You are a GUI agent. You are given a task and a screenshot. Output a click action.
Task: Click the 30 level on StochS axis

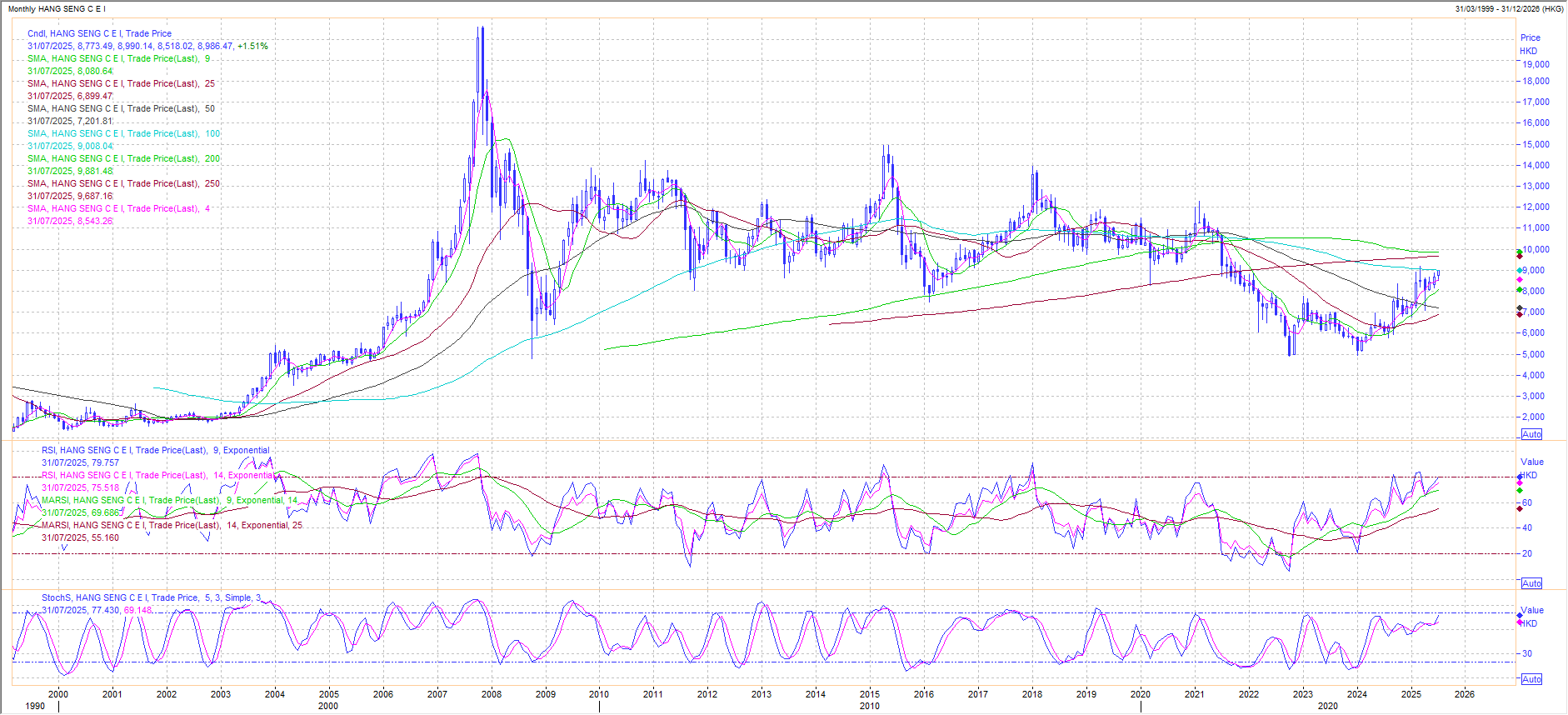pos(1527,654)
